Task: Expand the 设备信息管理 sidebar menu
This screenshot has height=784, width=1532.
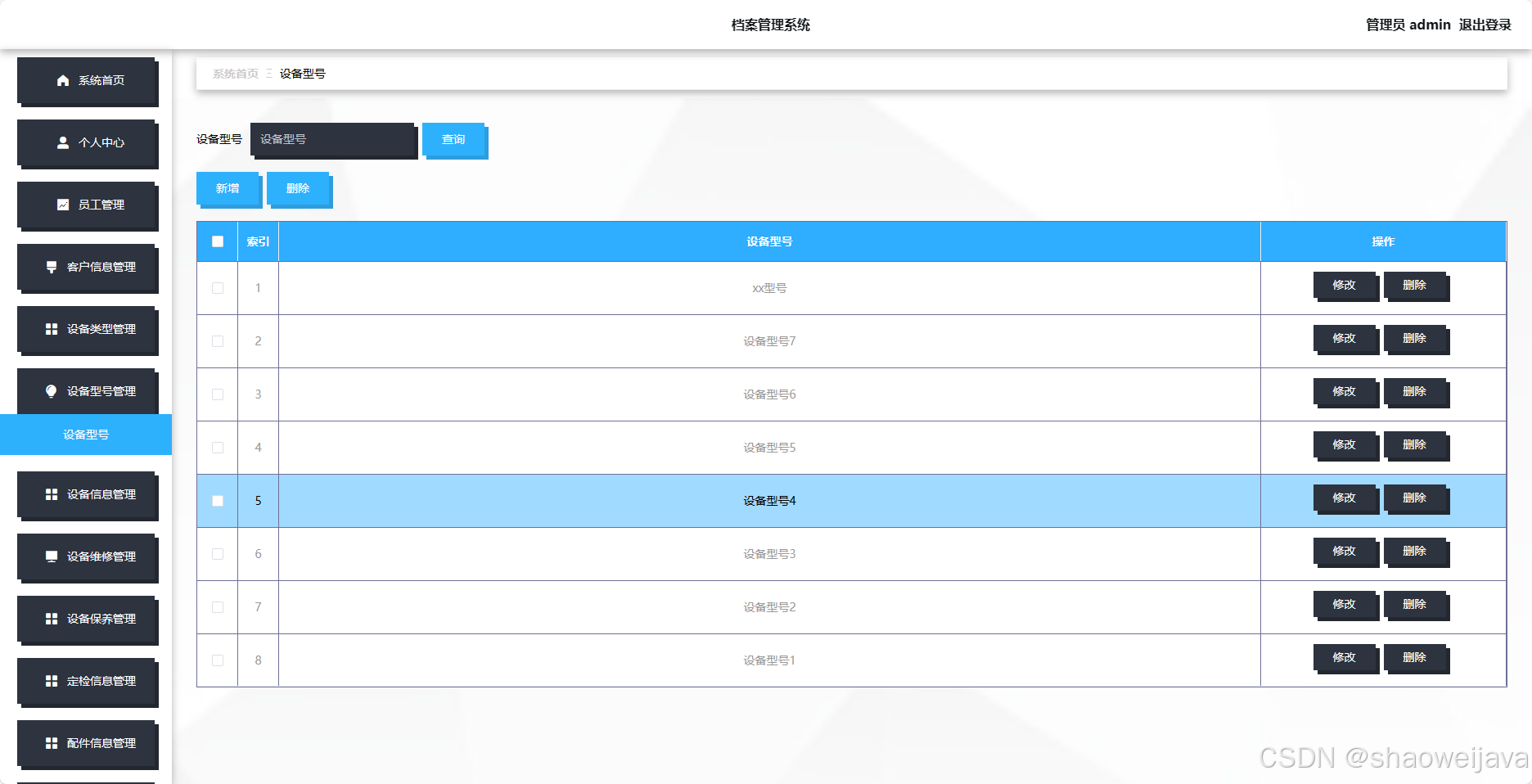Action: point(87,495)
